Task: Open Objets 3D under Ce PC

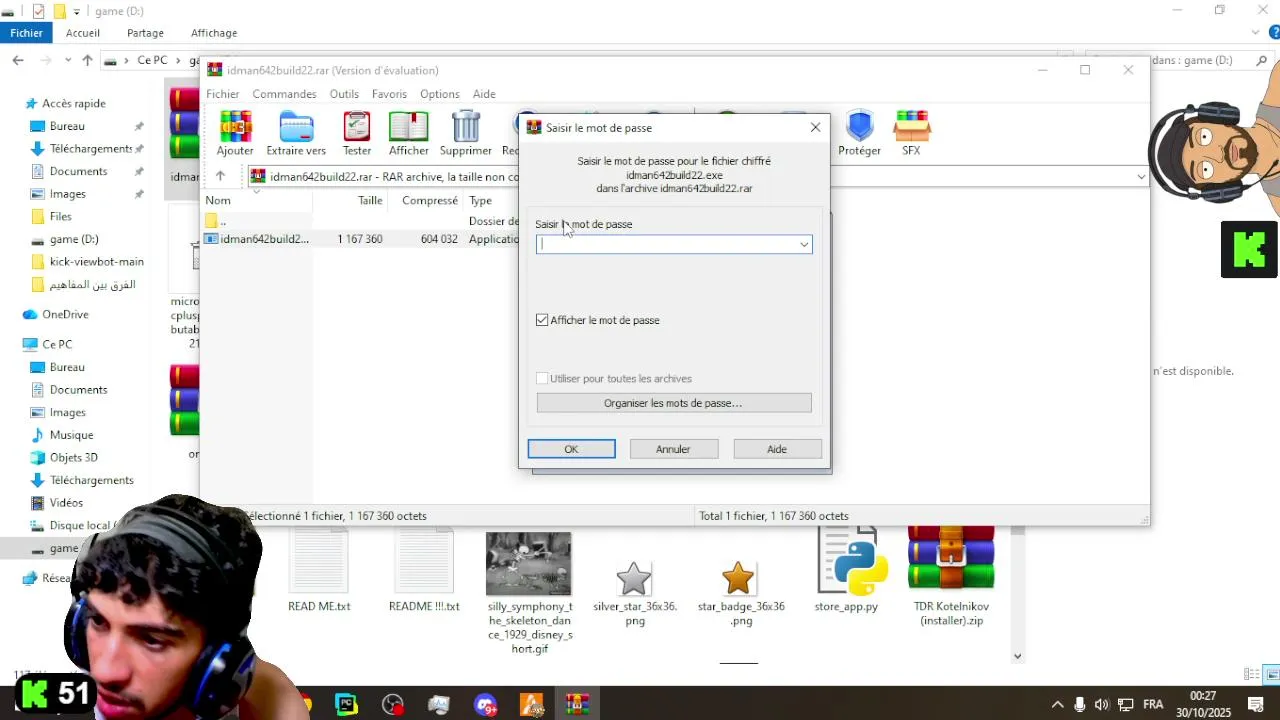Action: pyautogui.click(x=73, y=458)
